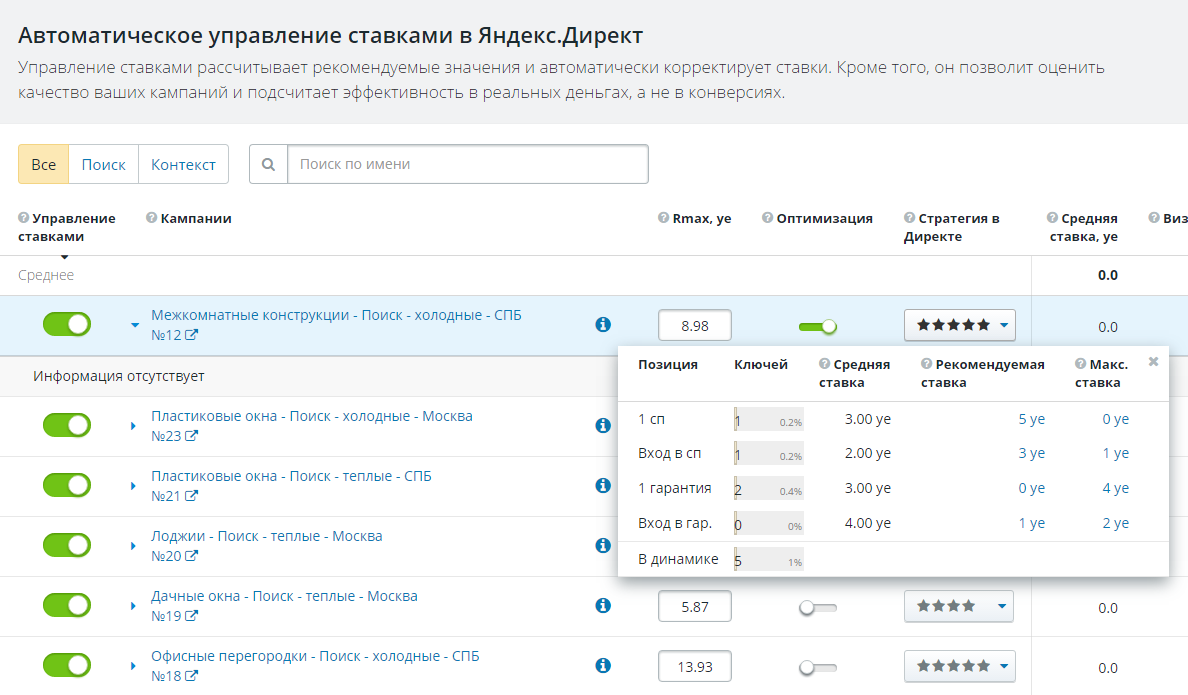Click help icon next to Управление ставками header
Viewport: 1188px width, 695px height.
(x=23, y=218)
